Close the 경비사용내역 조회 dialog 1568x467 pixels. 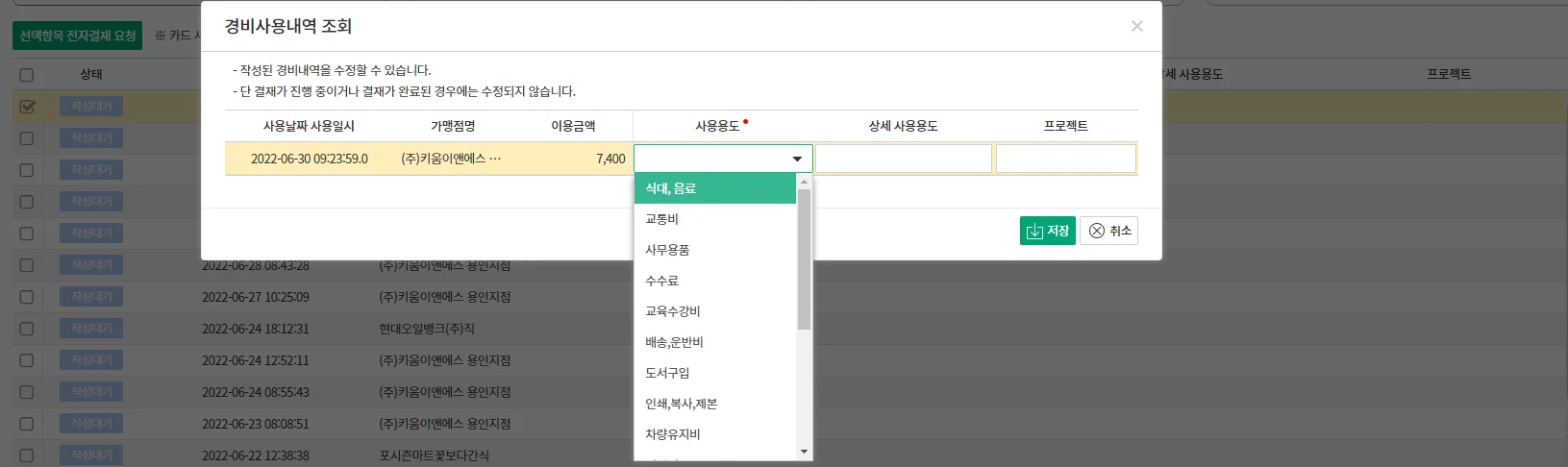[x=1137, y=26]
